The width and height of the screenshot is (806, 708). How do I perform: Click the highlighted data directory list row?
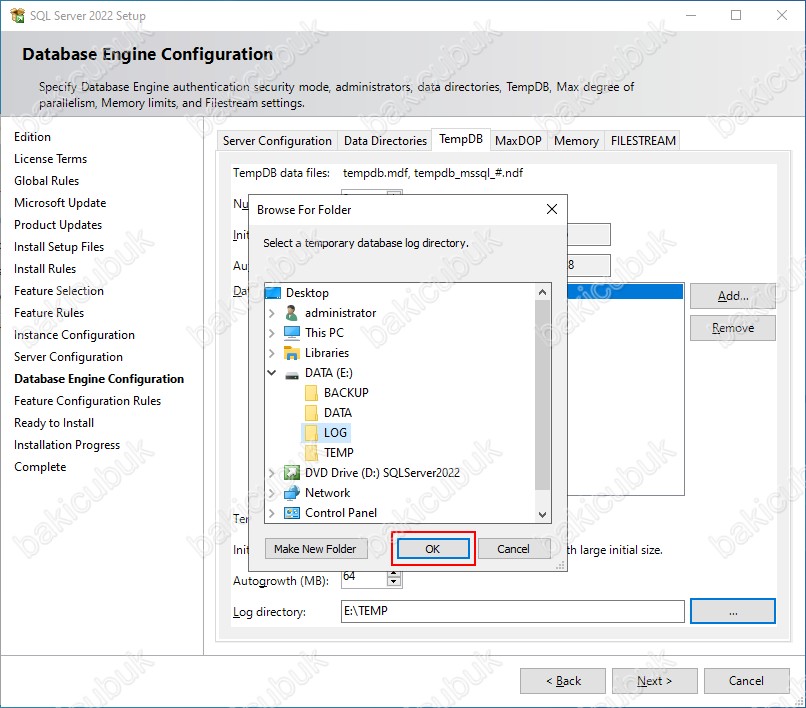tap(626, 292)
